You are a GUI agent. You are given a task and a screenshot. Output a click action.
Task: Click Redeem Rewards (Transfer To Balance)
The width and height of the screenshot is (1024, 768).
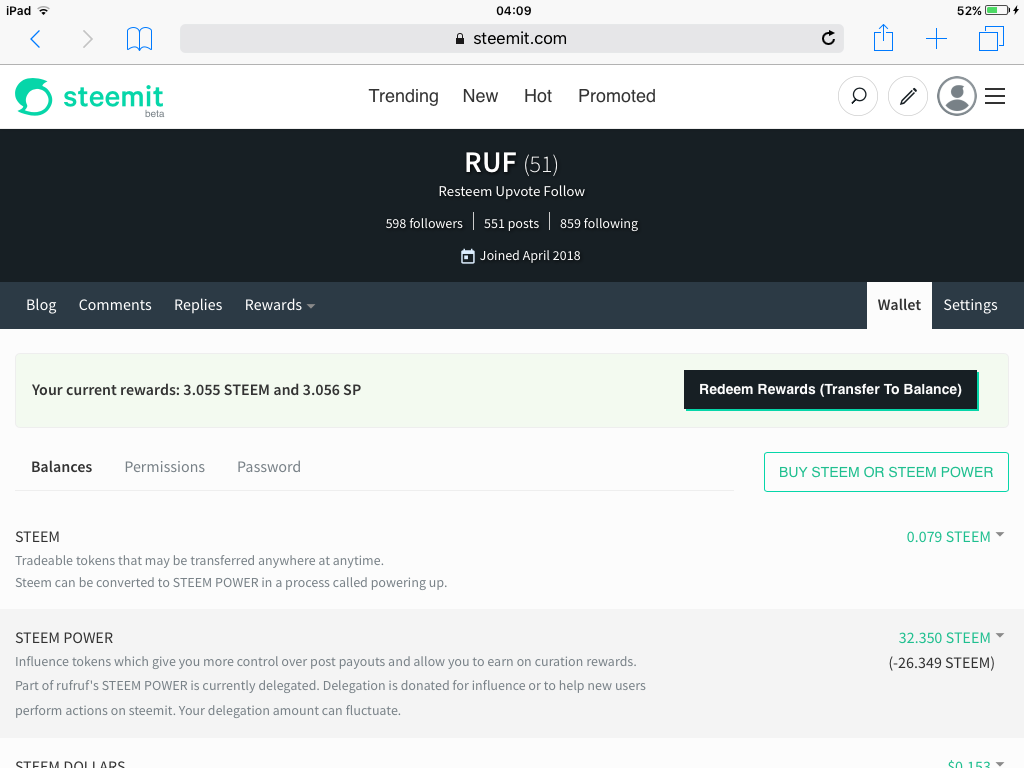point(830,390)
